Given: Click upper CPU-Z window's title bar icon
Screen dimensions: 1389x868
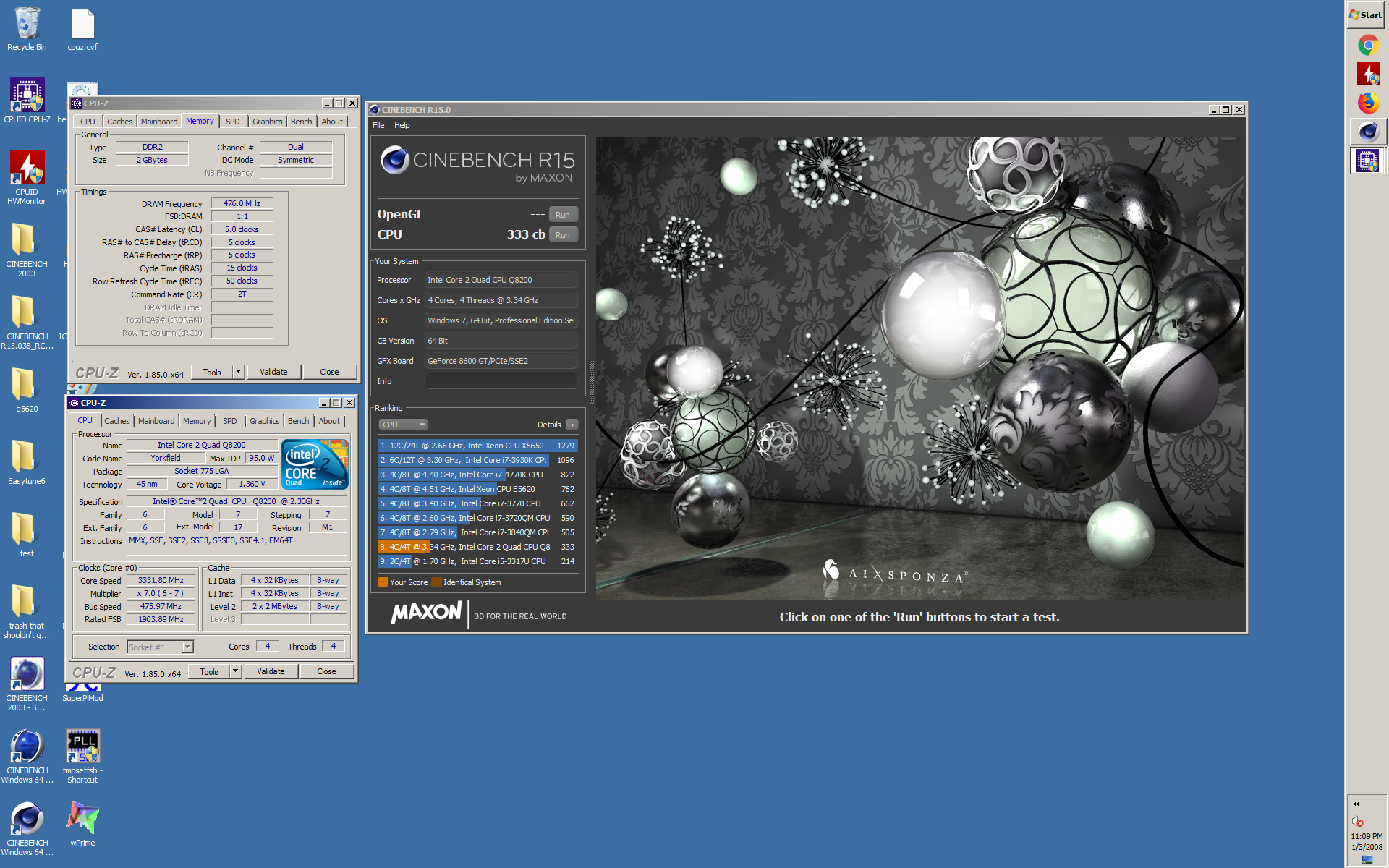Looking at the screenshot, I should 77,103.
